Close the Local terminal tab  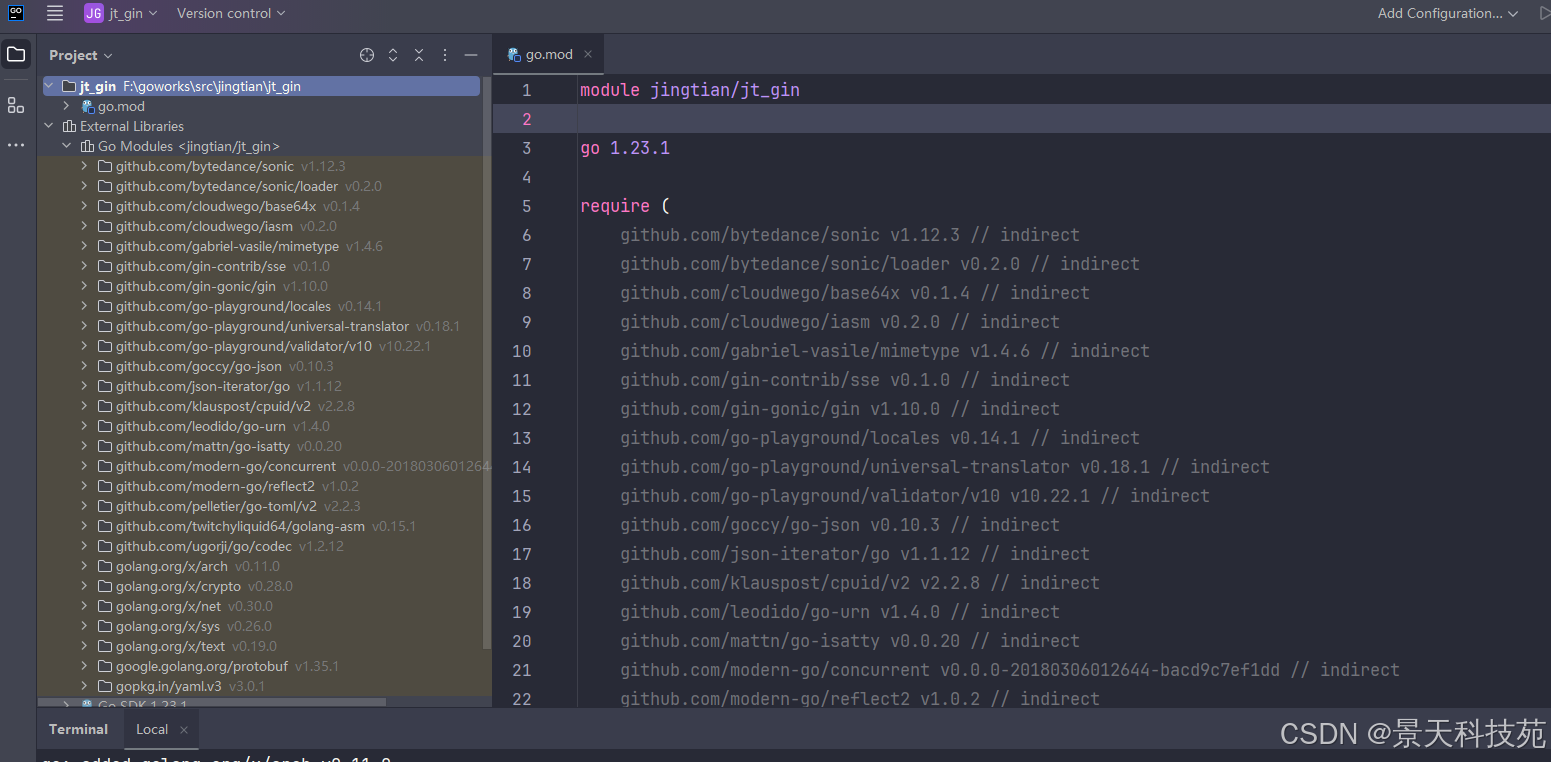[184, 730]
